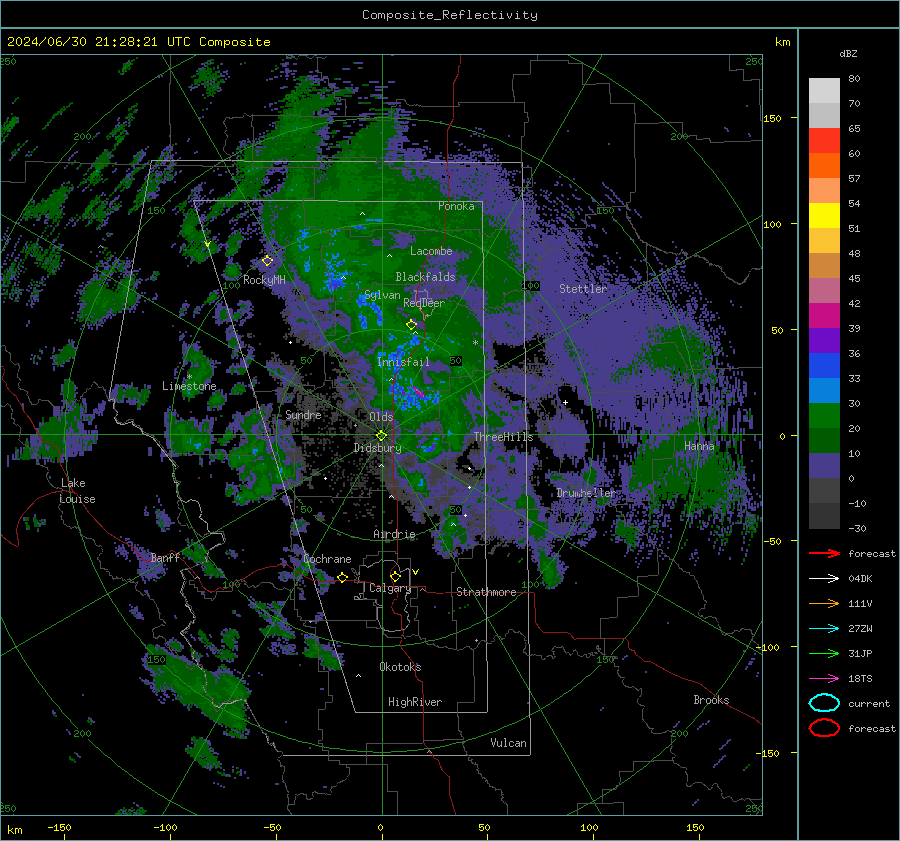The image size is (900, 841).
Task: Click the Hanna town label
Action: 699,446
